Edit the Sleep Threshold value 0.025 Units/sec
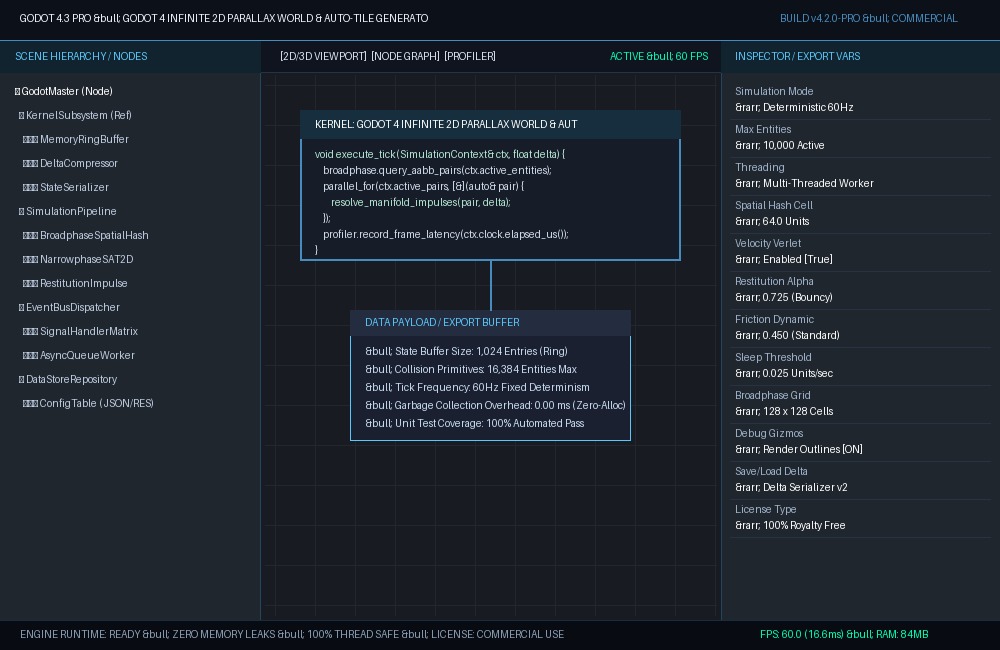Image resolution: width=1000 pixels, height=650 pixels. (784, 373)
